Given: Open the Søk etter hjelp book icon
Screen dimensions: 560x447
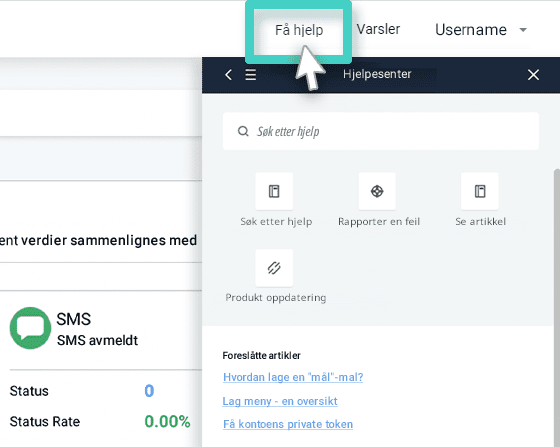Looking at the screenshot, I should pos(274,191).
